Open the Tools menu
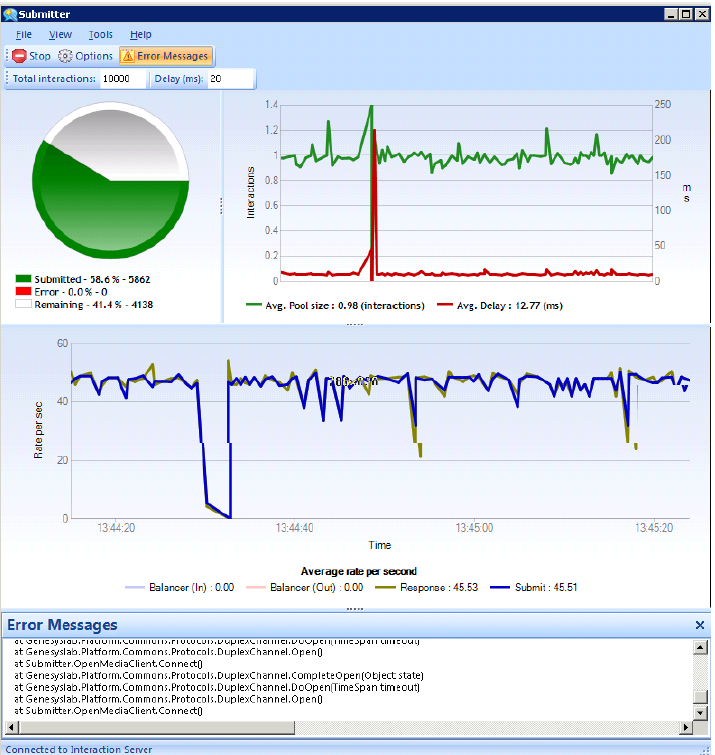This screenshot has width=715, height=755. (100, 34)
